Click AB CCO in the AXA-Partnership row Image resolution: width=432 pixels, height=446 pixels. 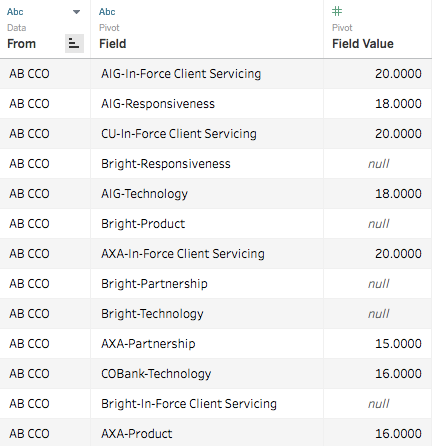[29, 344]
